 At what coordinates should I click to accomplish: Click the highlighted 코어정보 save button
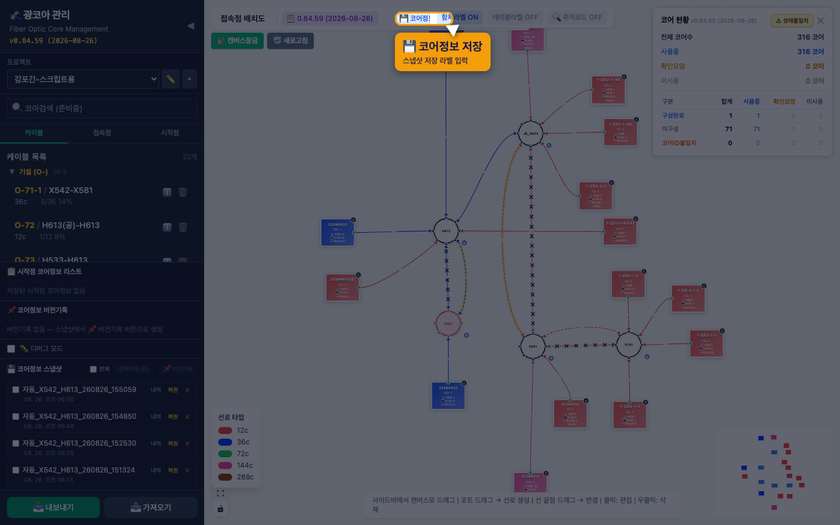pyautogui.click(x=424, y=18)
